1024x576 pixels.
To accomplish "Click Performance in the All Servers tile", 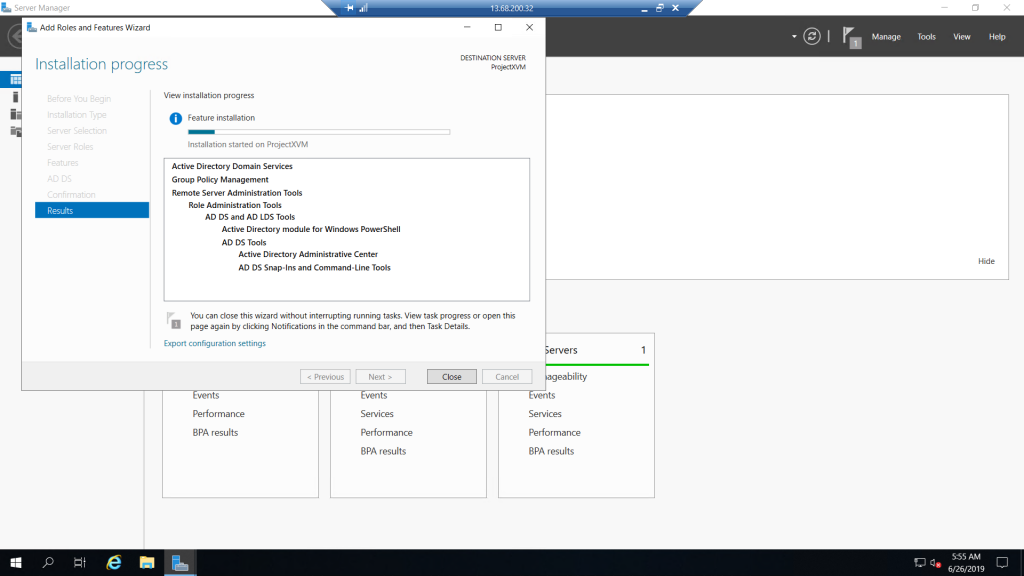I will pyautogui.click(x=554, y=432).
